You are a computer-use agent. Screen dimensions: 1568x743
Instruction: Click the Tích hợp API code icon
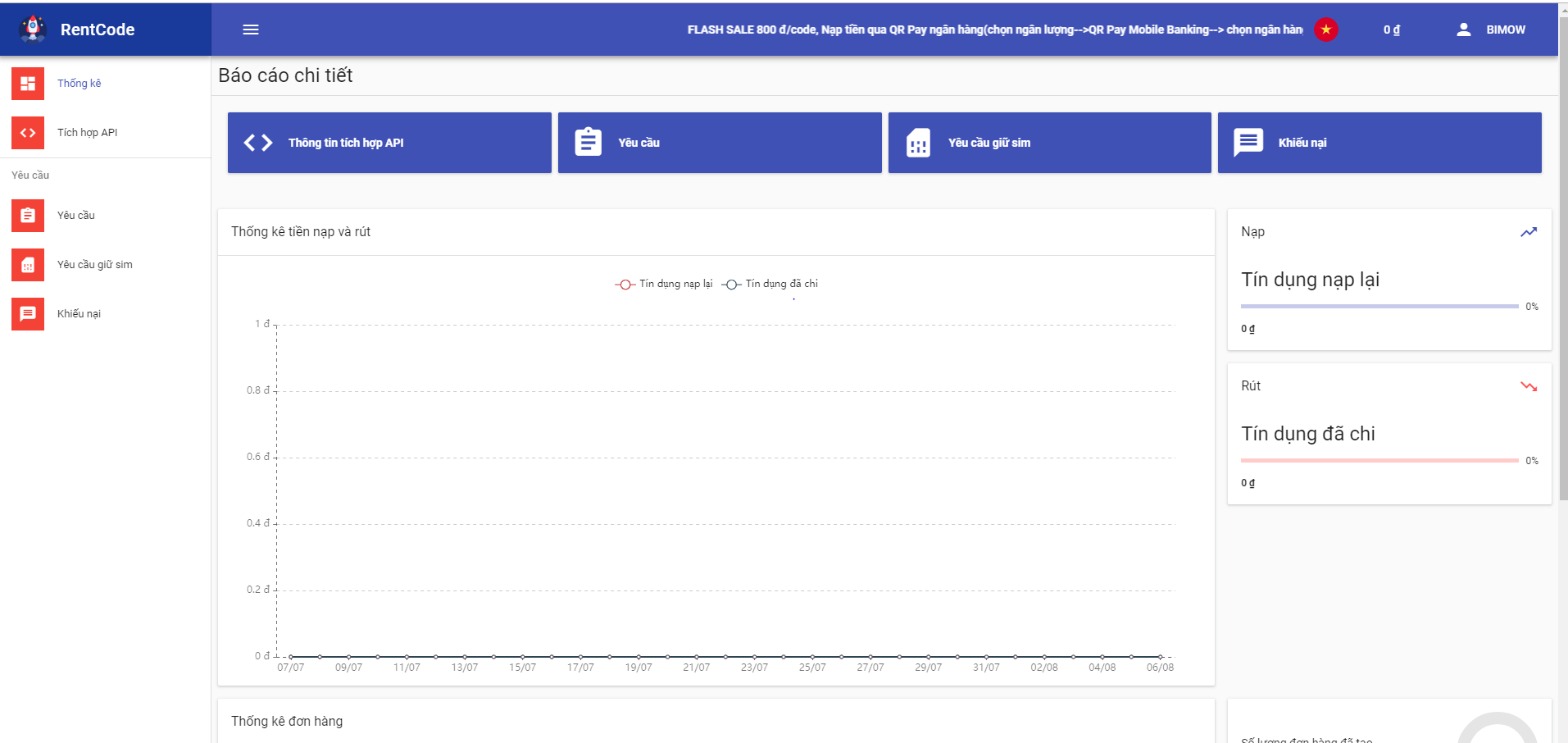(28, 132)
